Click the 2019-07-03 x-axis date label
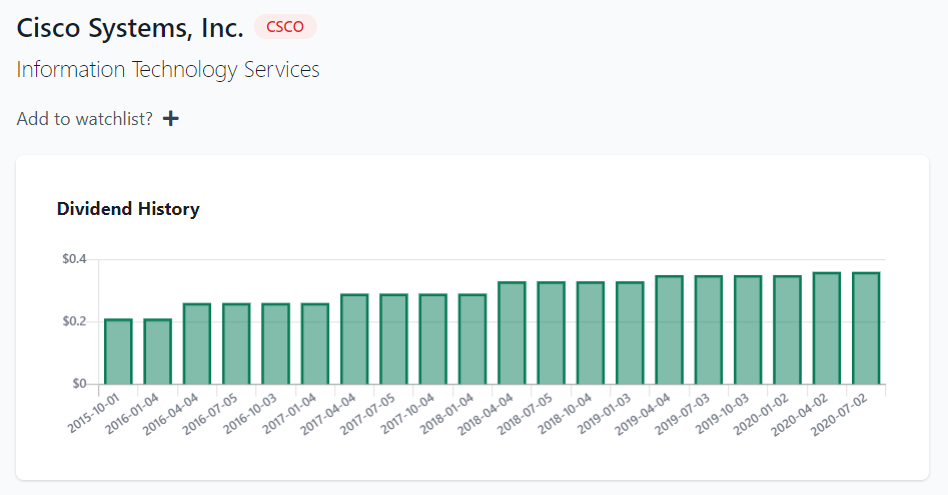 pyautogui.click(x=683, y=413)
